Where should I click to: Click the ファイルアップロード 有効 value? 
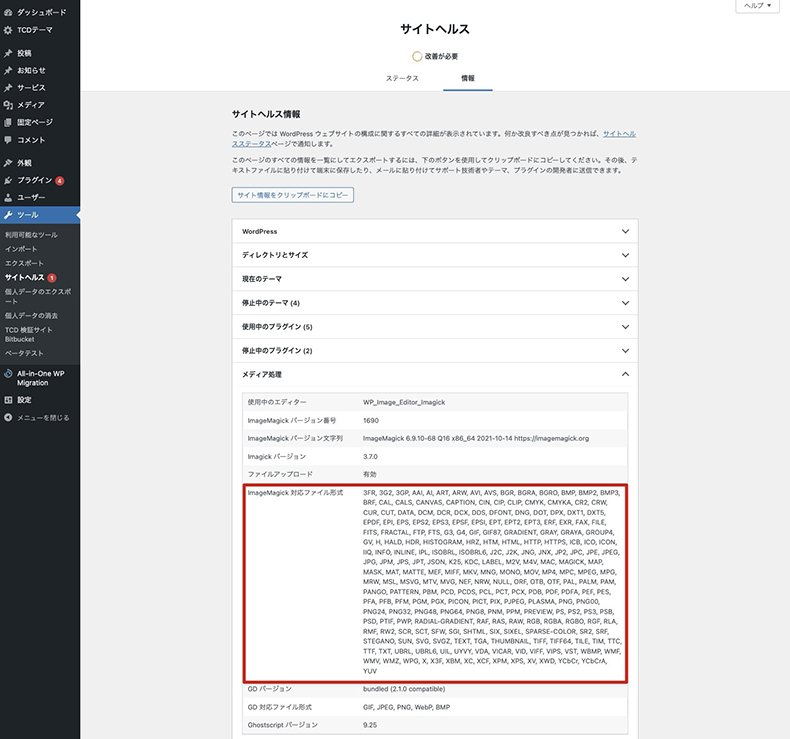click(x=369, y=475)
